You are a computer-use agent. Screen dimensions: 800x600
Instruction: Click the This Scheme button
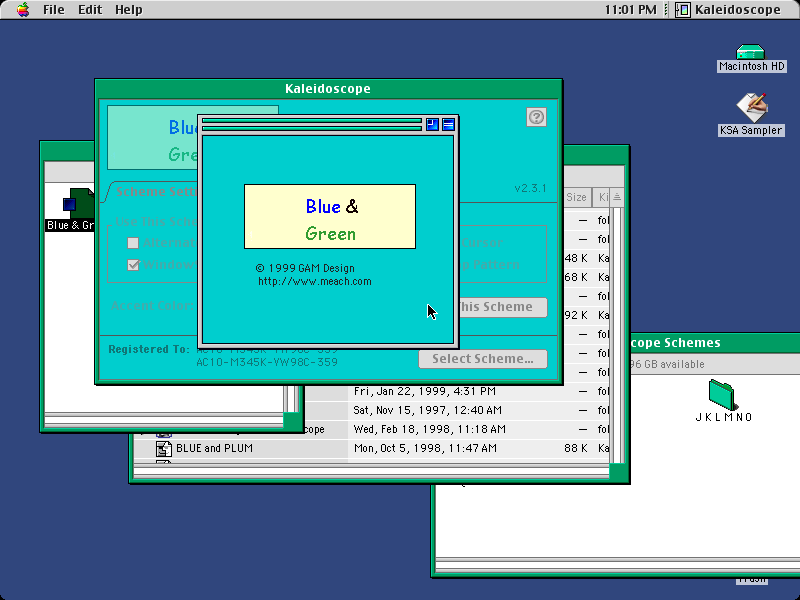click(x=503, y=307)
